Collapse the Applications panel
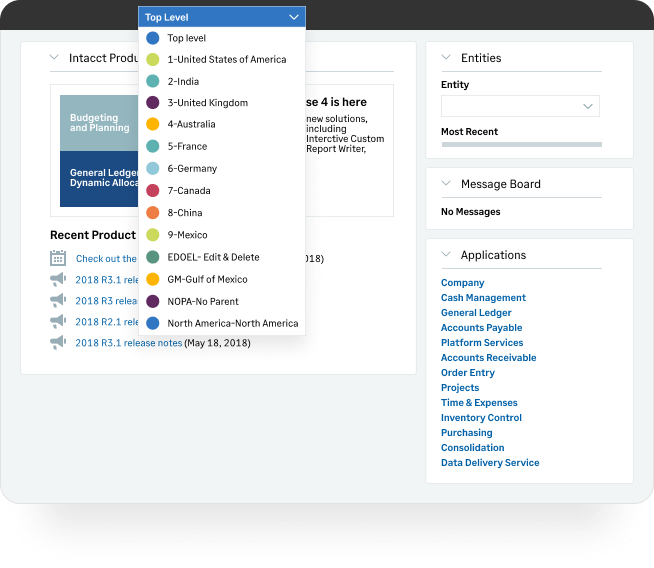Screen dimensions: 654x568 coord(446,255)
